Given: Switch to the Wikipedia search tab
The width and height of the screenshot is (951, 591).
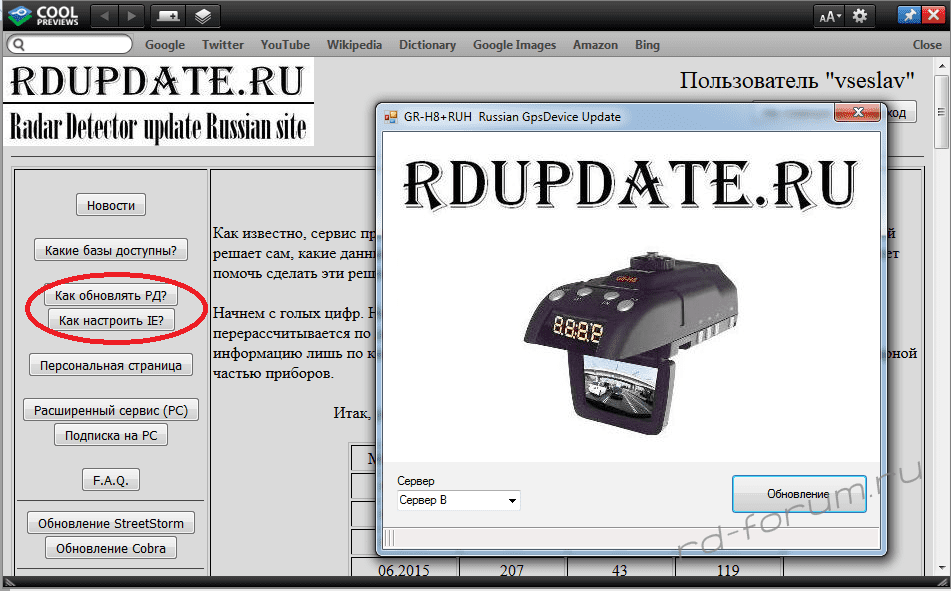Looking at the screenshot, I should [x=354, y=45].
